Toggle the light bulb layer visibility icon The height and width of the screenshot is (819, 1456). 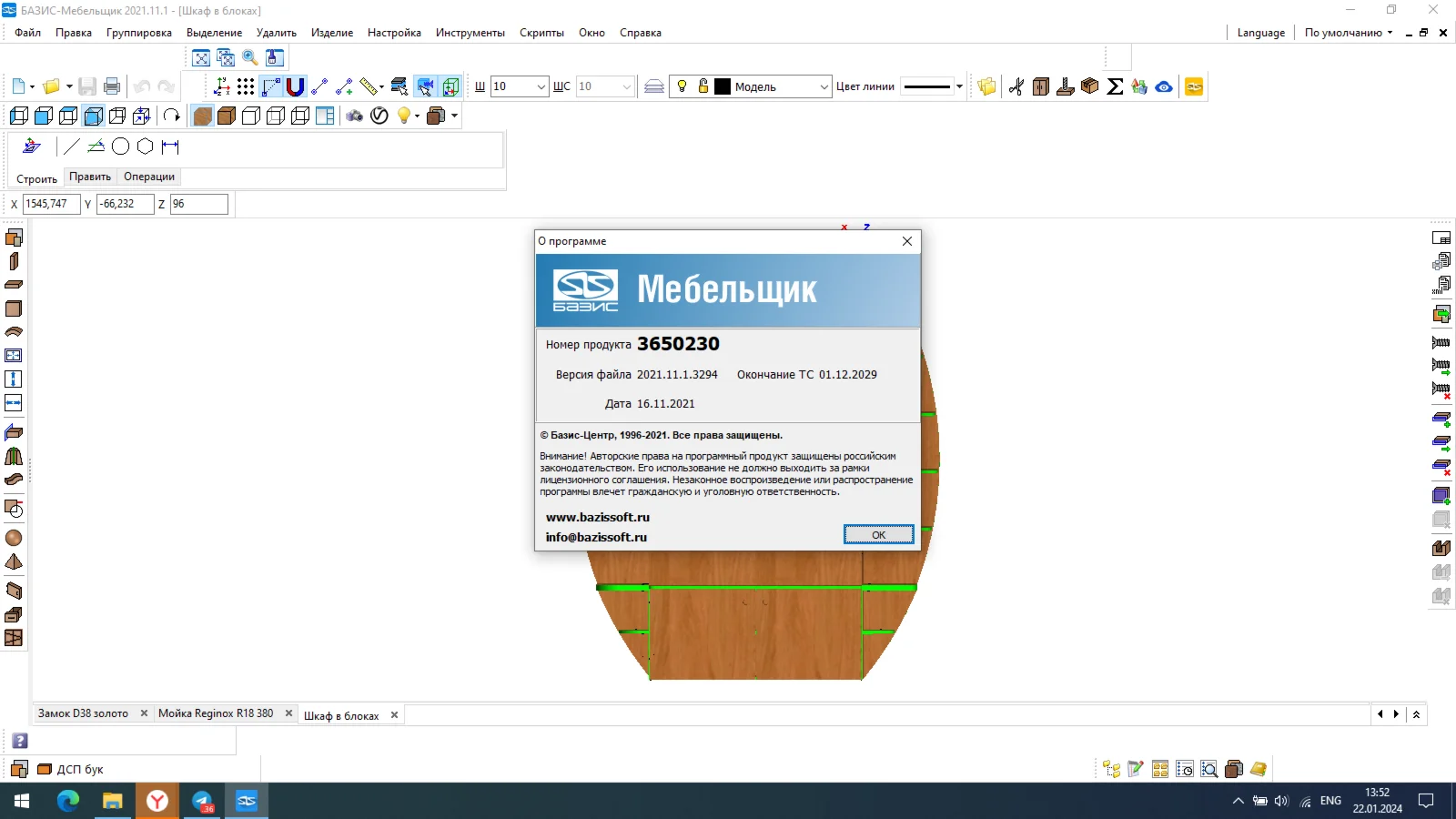(682, 86)
